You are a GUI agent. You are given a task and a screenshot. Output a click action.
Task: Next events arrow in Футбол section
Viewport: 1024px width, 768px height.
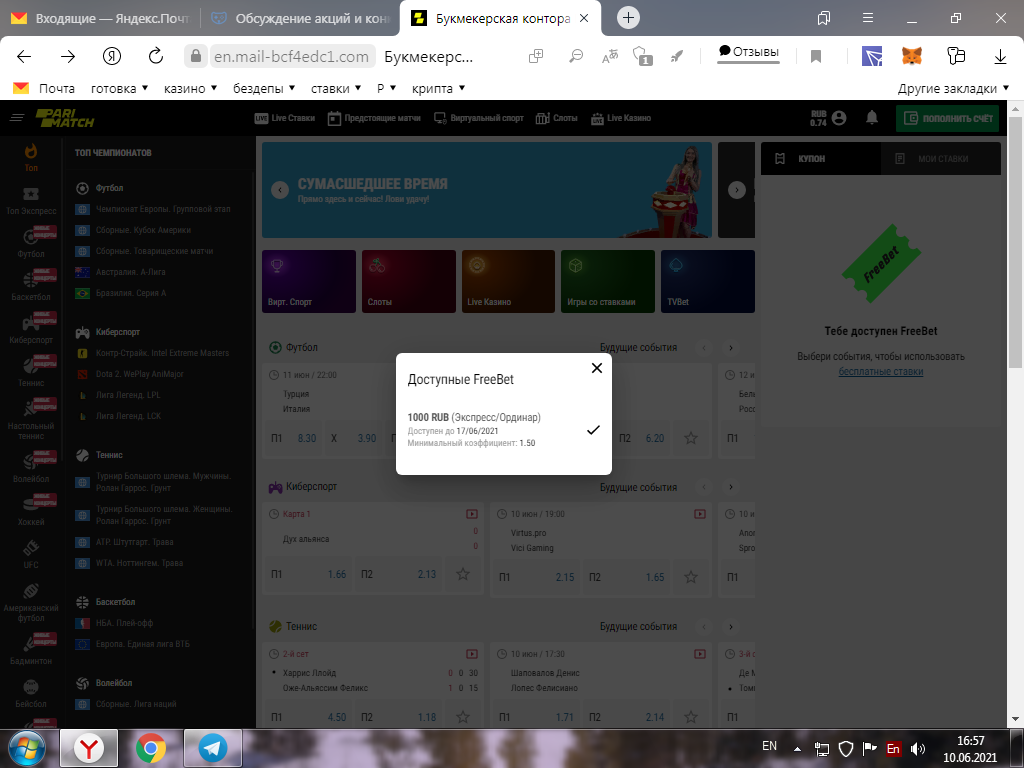(x=731, y=348)
